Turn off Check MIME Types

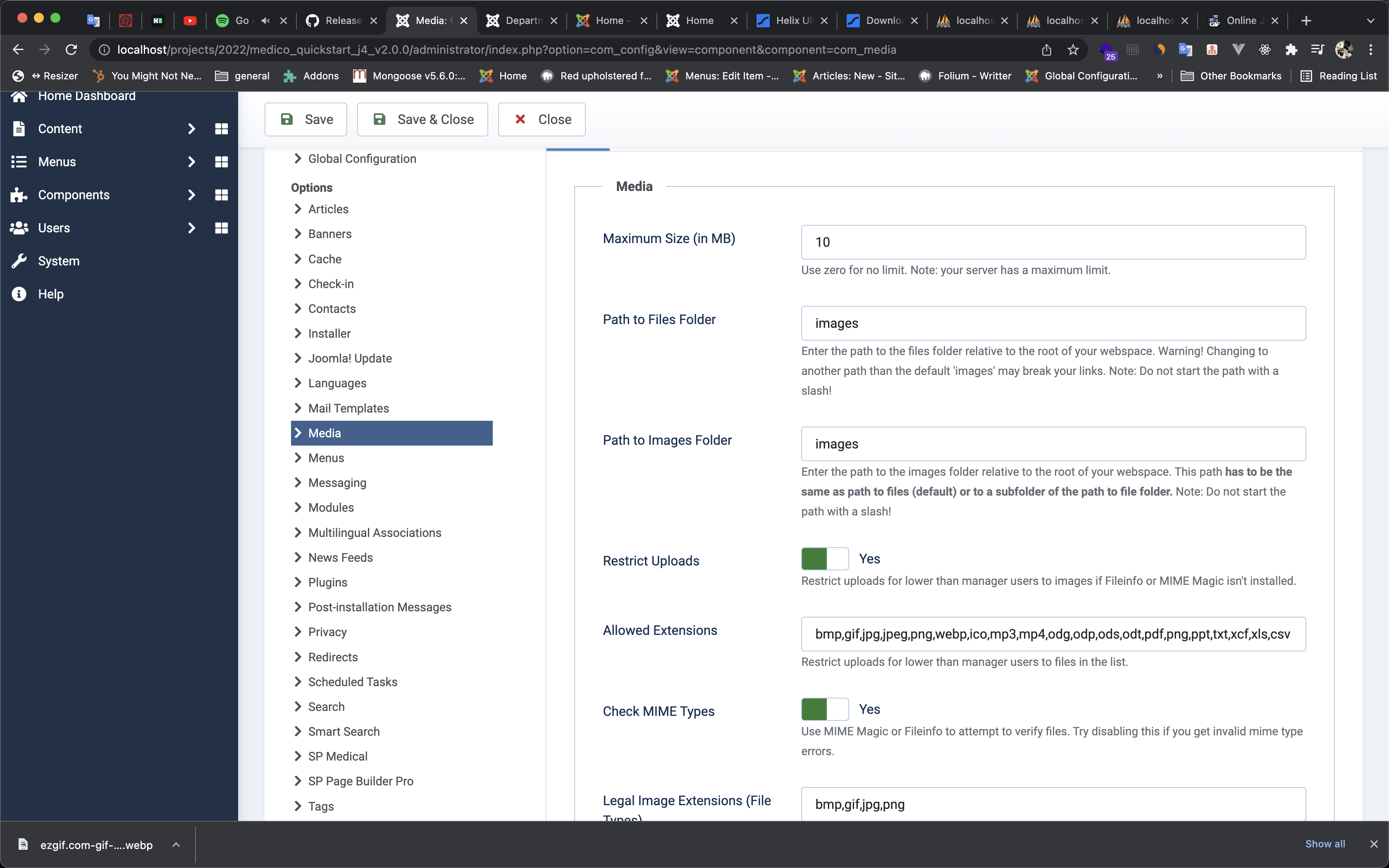click(825, 709)
